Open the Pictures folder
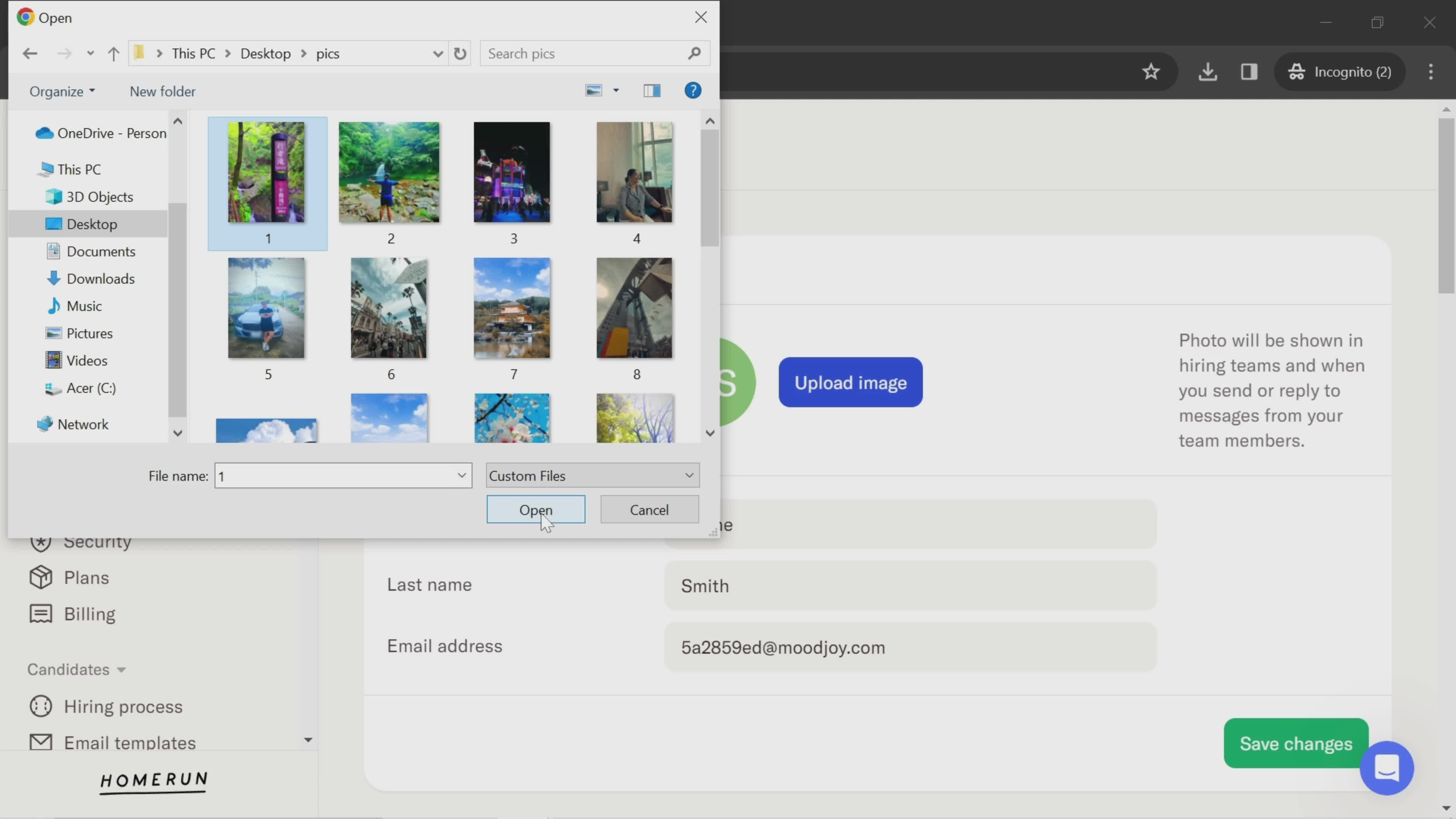 [90, 333]
